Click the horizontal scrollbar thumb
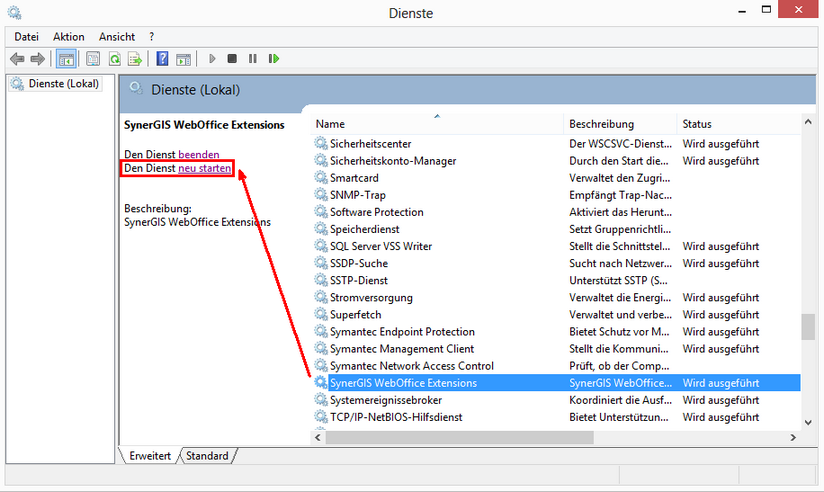This screenshot has width=824, height=492. pyautogui.click(x=459, y=437)
